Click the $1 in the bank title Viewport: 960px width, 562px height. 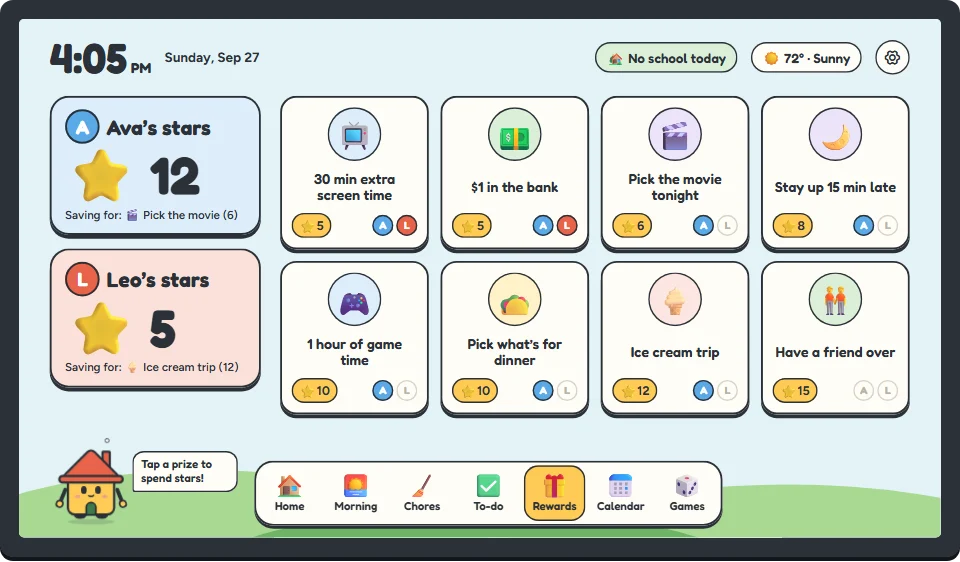pos(514,187)
